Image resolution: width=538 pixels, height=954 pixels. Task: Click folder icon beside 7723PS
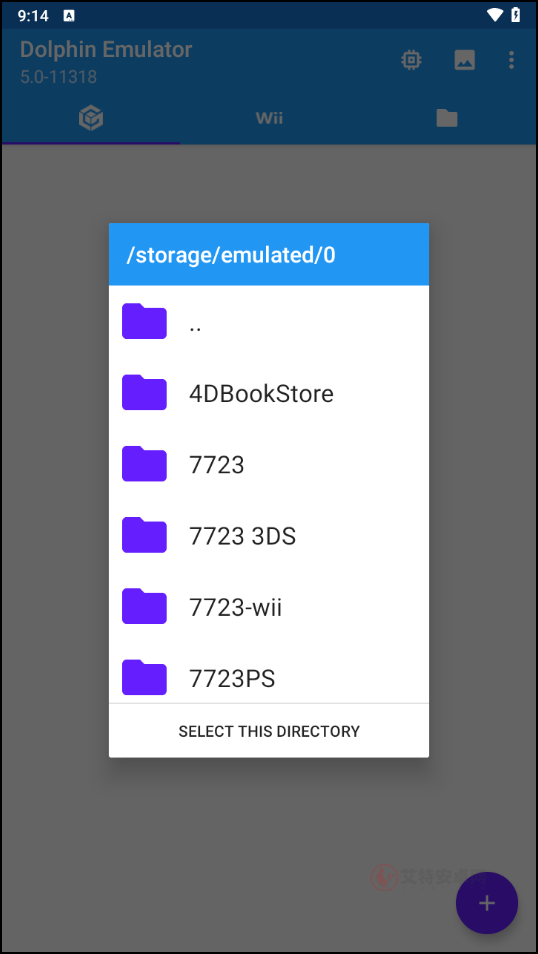click(x=144, y=677)
